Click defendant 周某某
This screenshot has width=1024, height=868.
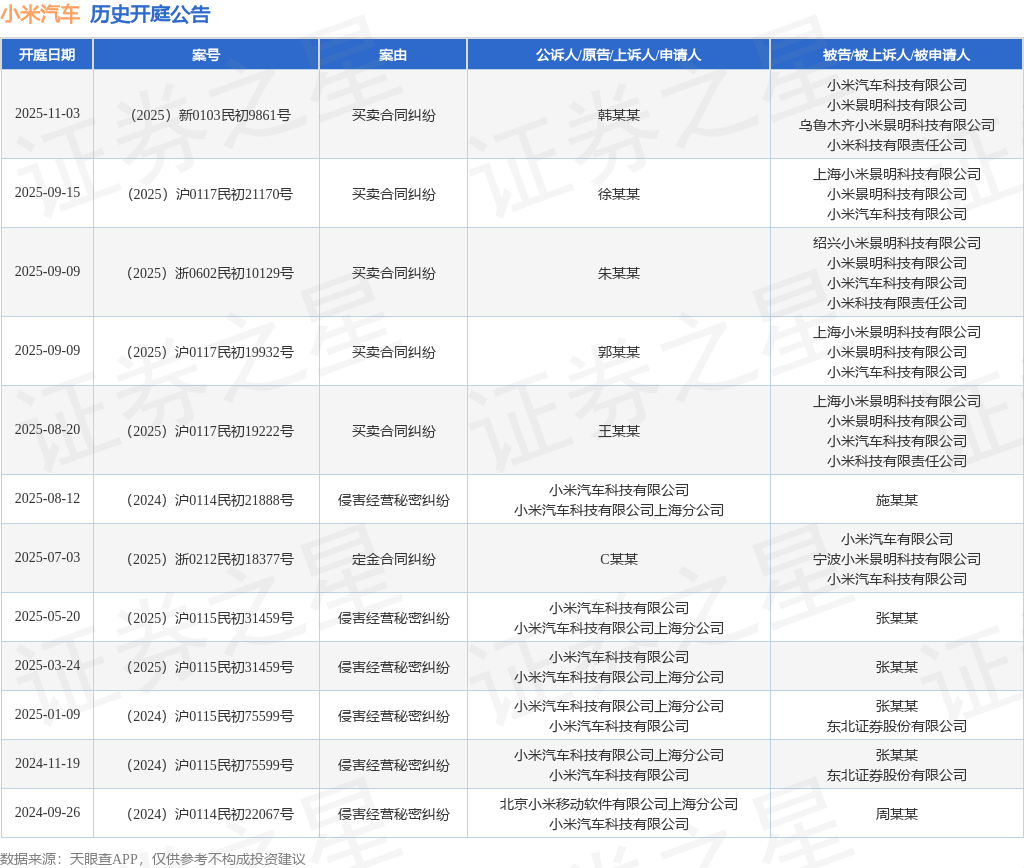pyautogui.click(x=897, y=814)
